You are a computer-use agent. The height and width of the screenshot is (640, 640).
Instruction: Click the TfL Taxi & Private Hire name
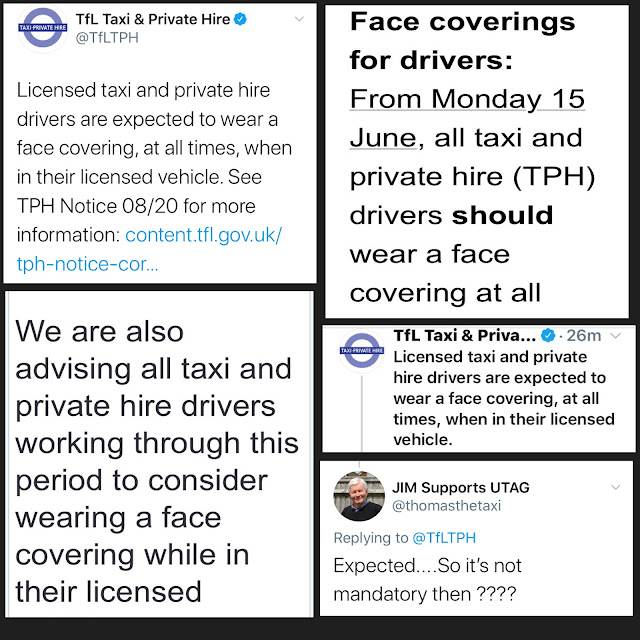pos(153,19)
